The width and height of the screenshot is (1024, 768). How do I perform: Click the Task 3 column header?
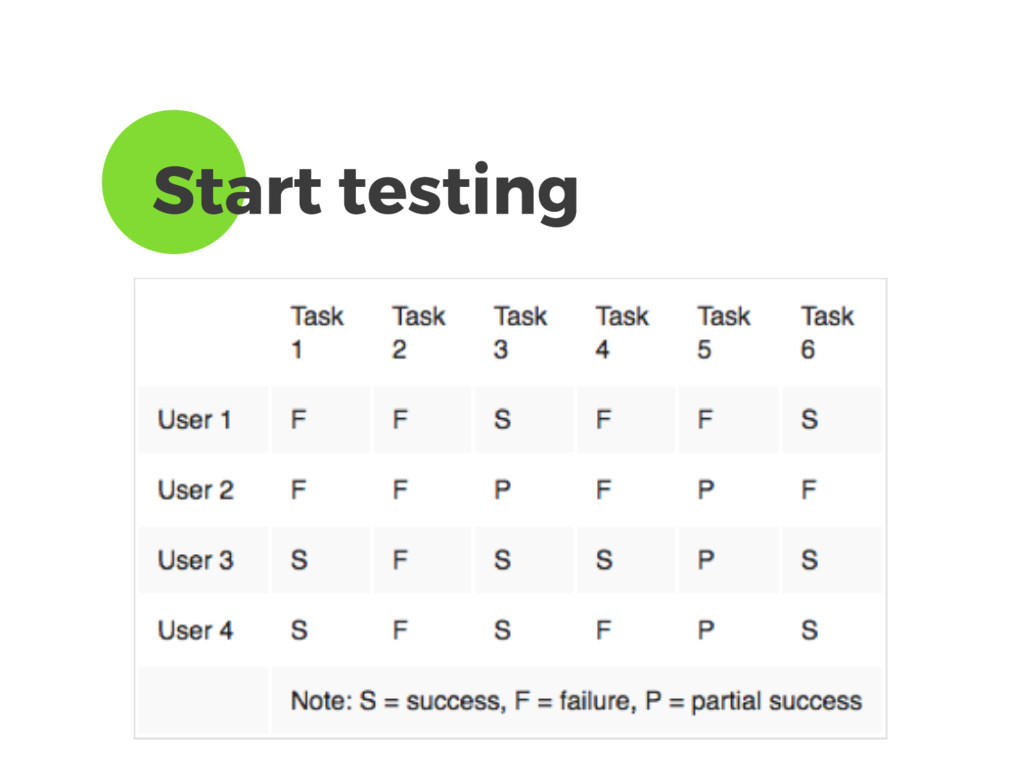tap(521, 332)
